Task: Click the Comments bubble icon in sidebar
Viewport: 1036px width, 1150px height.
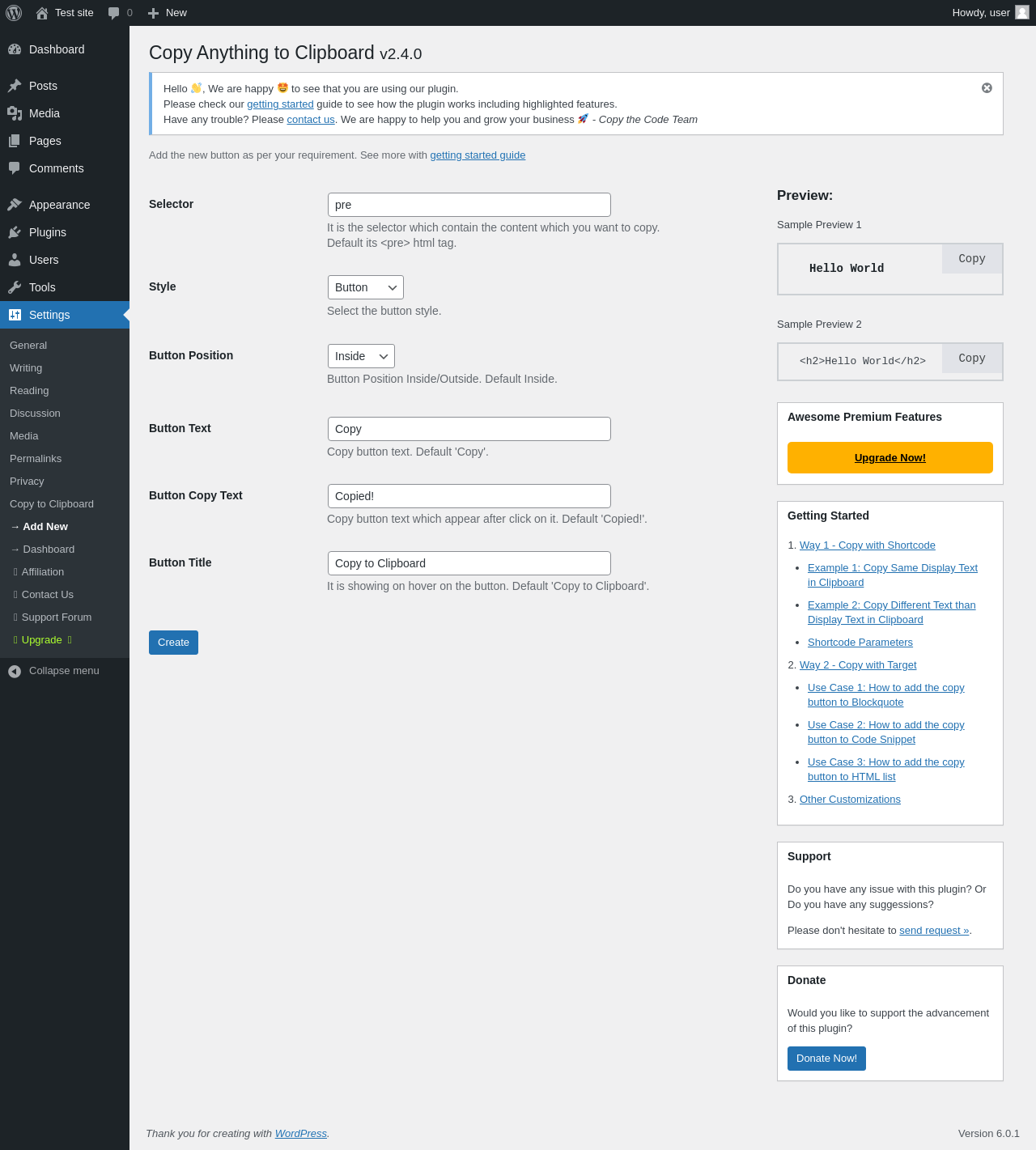Action: point(15,168)
